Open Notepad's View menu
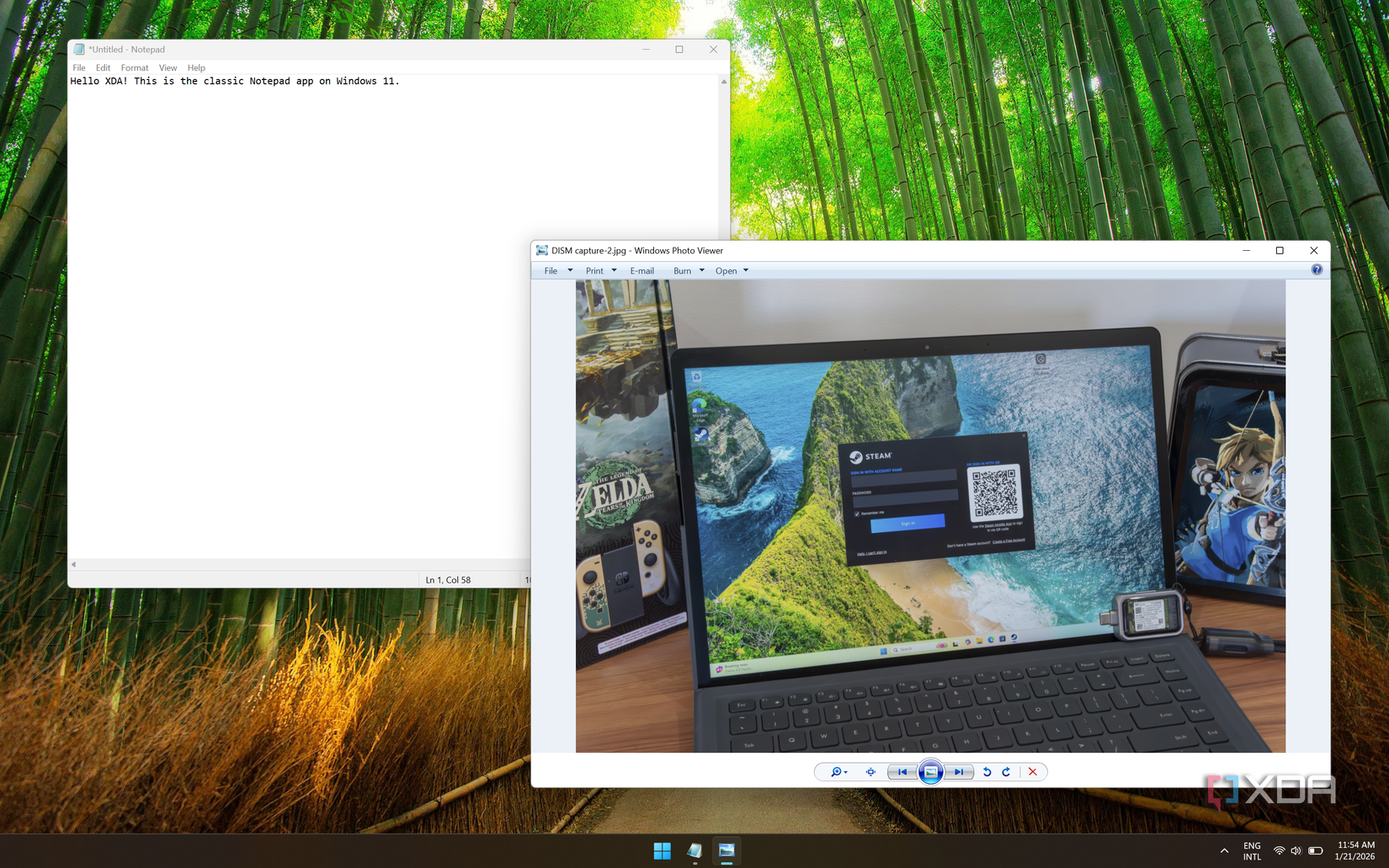Image resolution: width=1389 pixels, height=868 pixels. [x=168, y=68]
